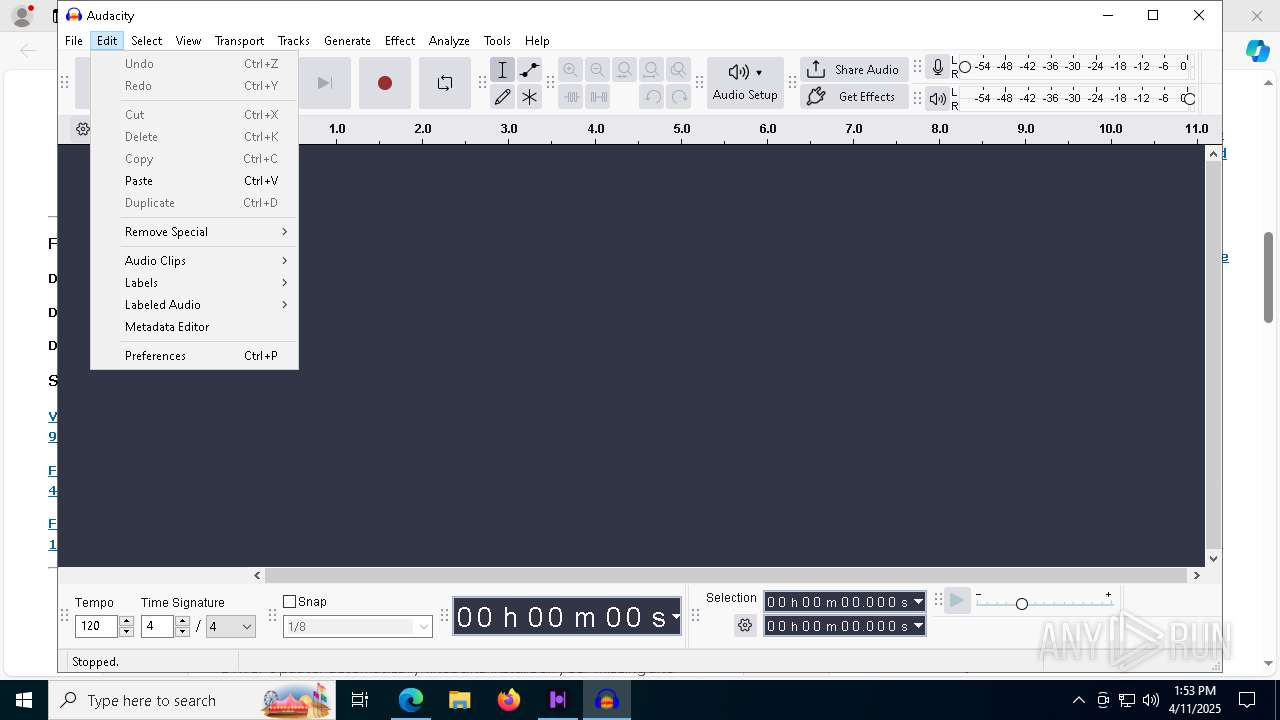Click the Zoom Out magnifier icon

597,70
